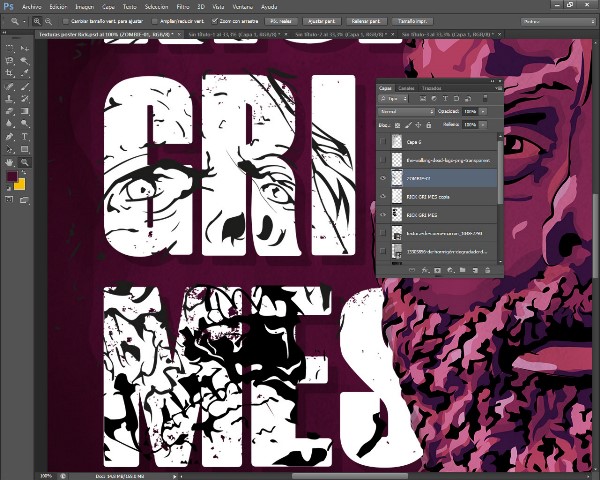
Task: Click zoom in mode in options bar
Action: [x=37, y=21]
